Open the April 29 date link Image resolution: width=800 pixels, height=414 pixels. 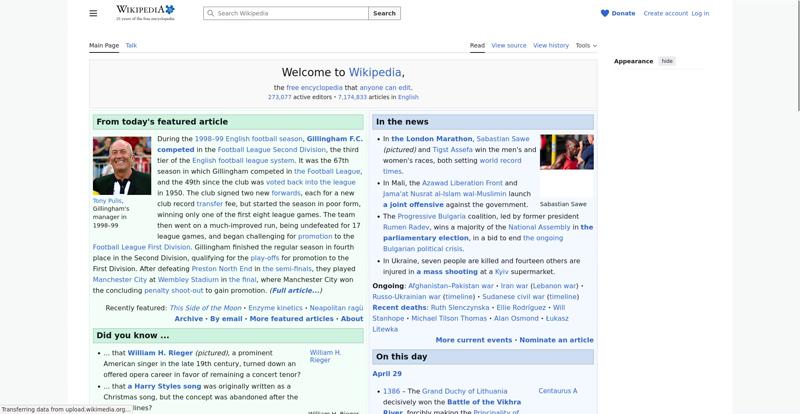[387, 374]
